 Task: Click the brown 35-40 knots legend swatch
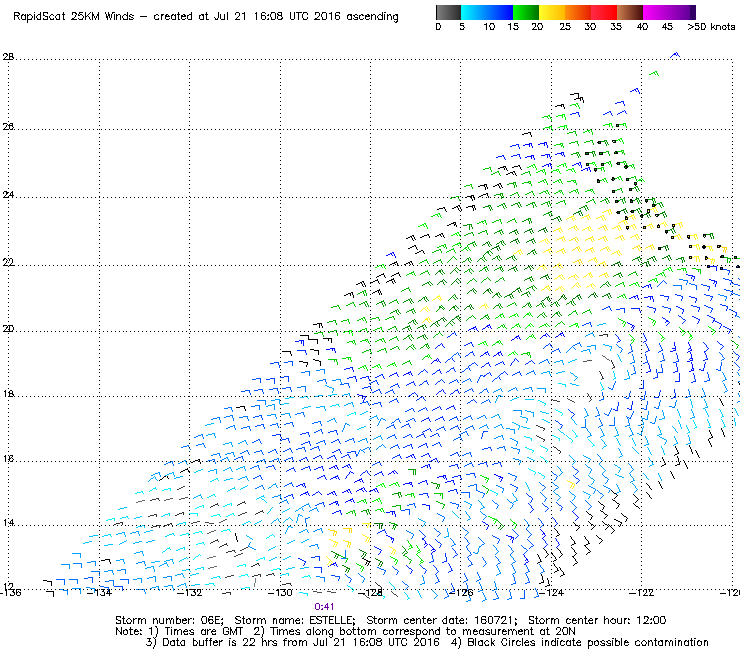click(630, 12)
